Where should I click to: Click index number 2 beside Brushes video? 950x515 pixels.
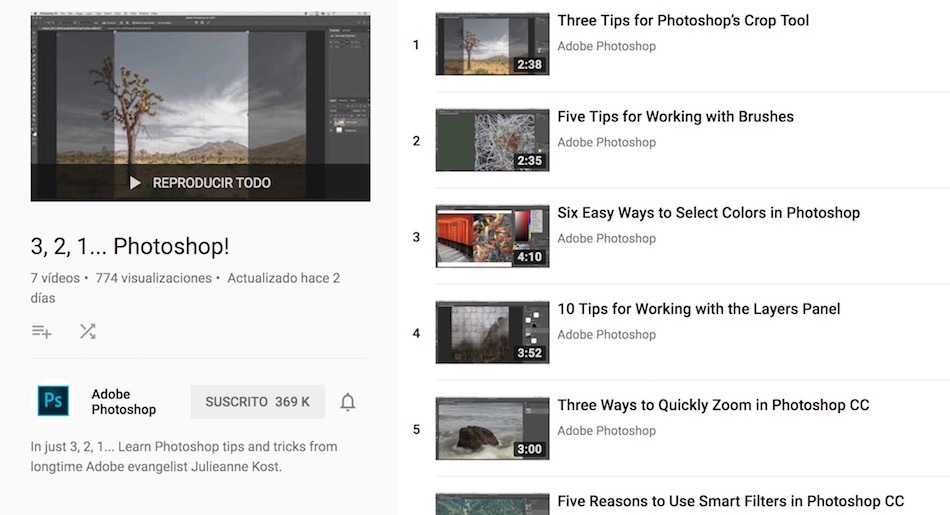click(x=416, y=141)
